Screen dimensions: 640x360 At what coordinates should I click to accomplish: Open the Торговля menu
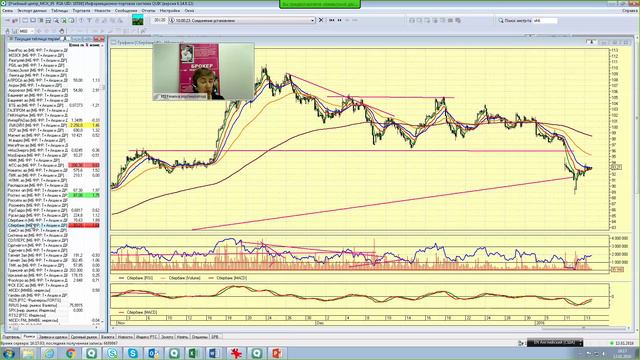pos(81,11)
